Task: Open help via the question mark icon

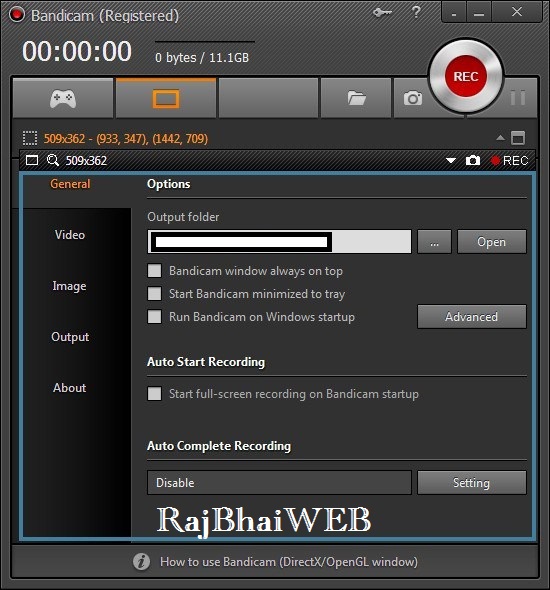Action: click(416, 12)
